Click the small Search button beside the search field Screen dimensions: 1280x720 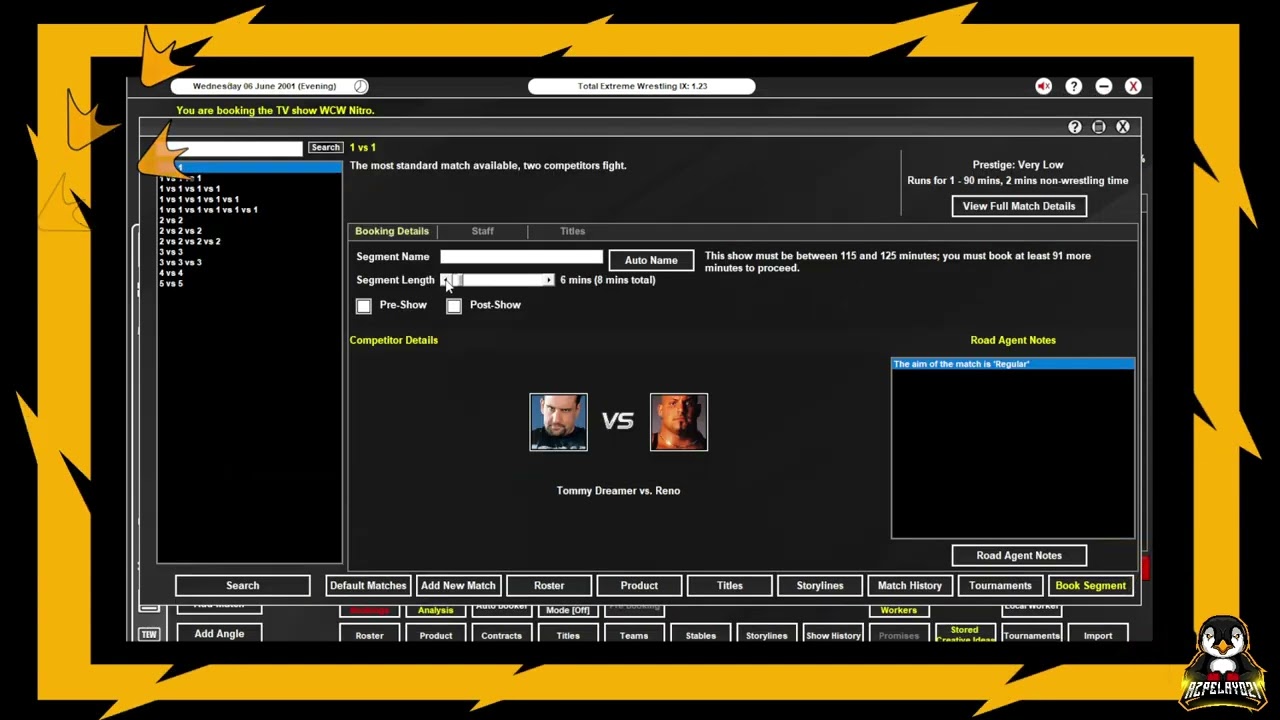(x=325, y=148)
